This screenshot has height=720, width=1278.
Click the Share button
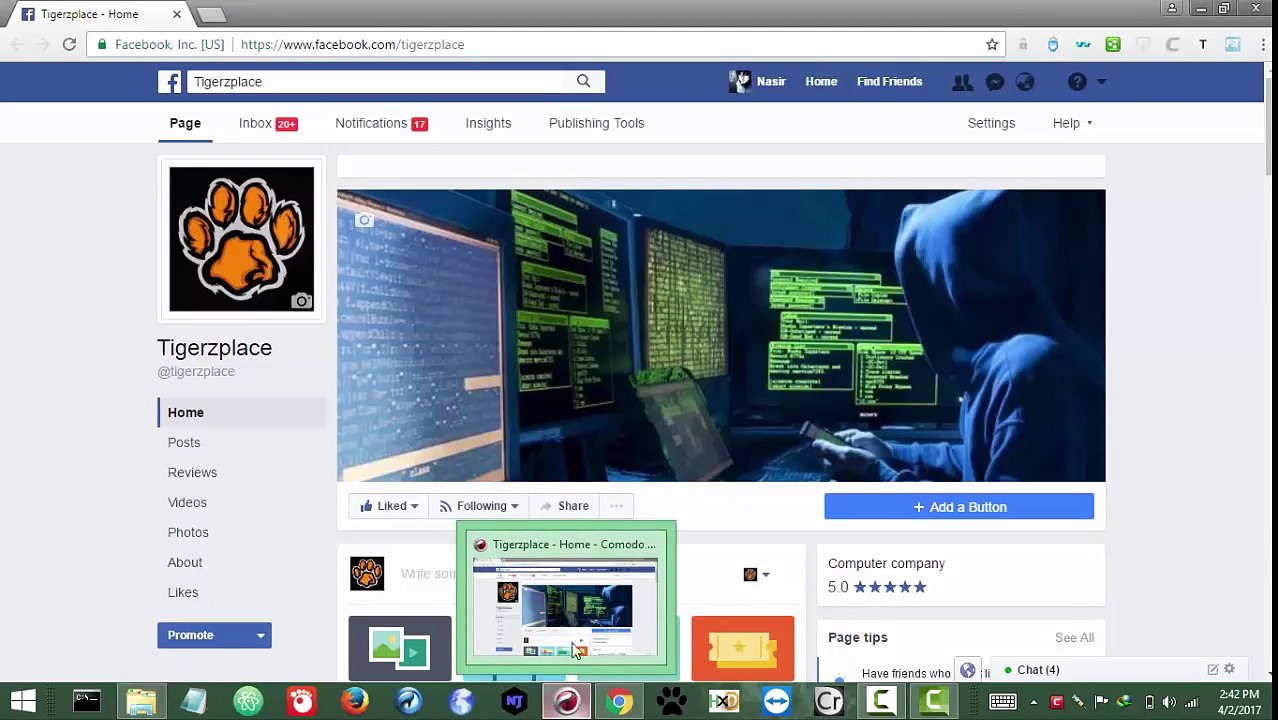563,506
